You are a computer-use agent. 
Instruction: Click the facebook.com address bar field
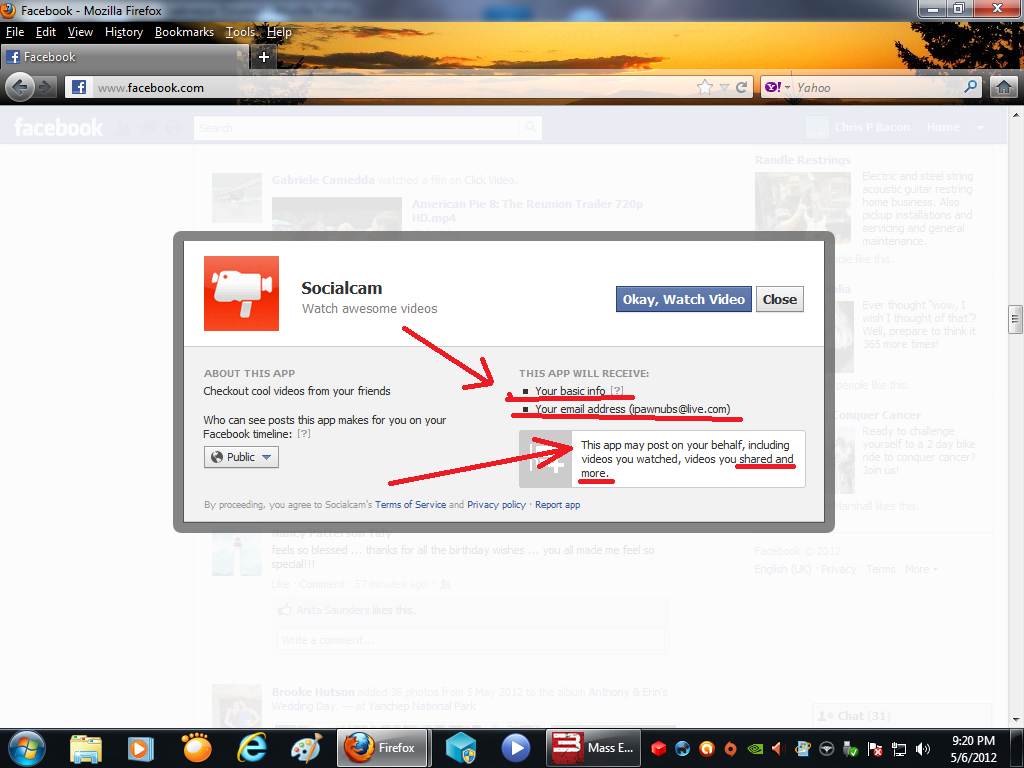point(390,88)
